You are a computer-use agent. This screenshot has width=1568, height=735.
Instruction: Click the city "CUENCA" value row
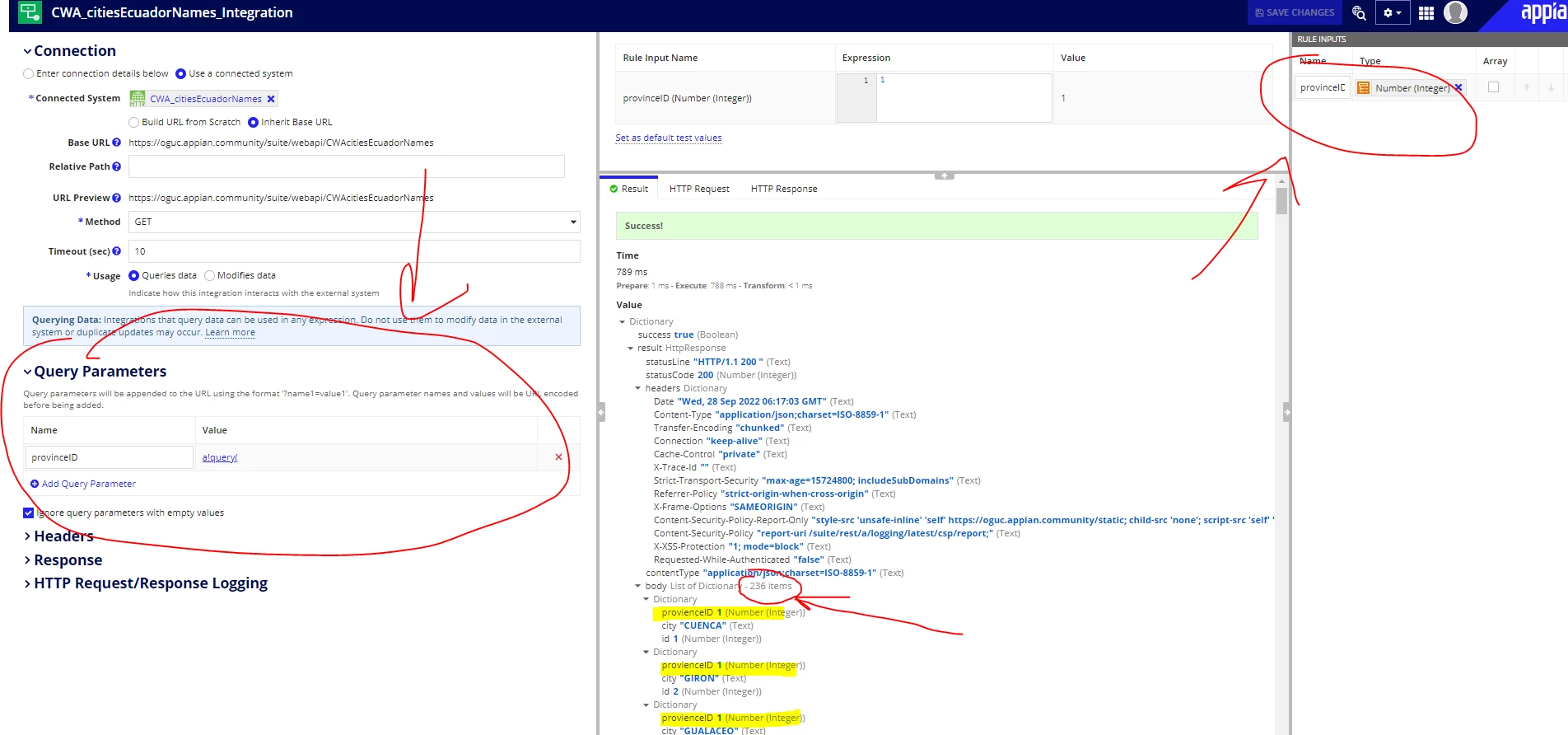pos(707,625)
